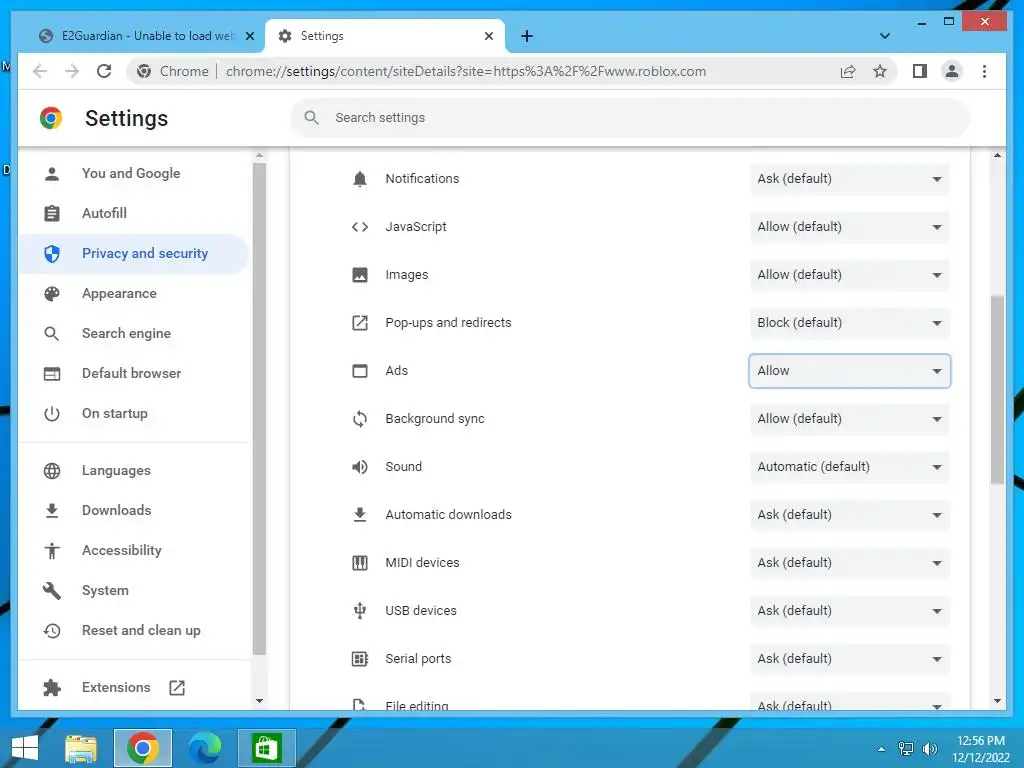Click the main content scrollbar thumb
Screen dimensions: 1024x768
point(997,390)
